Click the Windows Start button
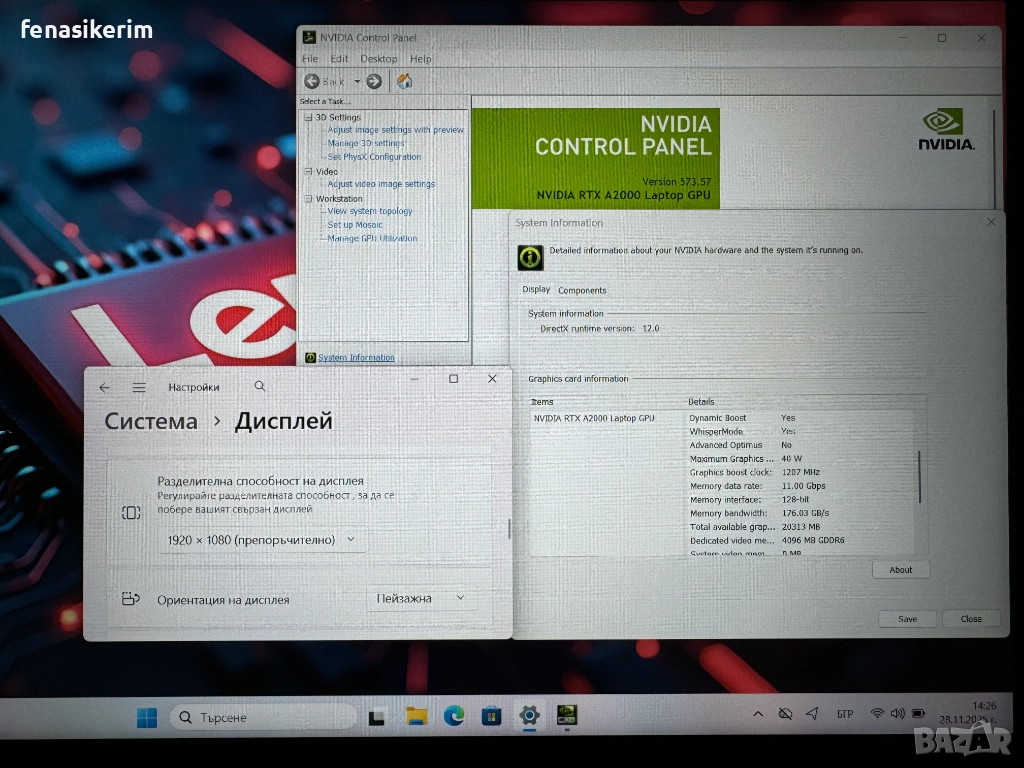This screenshot has height=768, width=1024. pos(147,717)
